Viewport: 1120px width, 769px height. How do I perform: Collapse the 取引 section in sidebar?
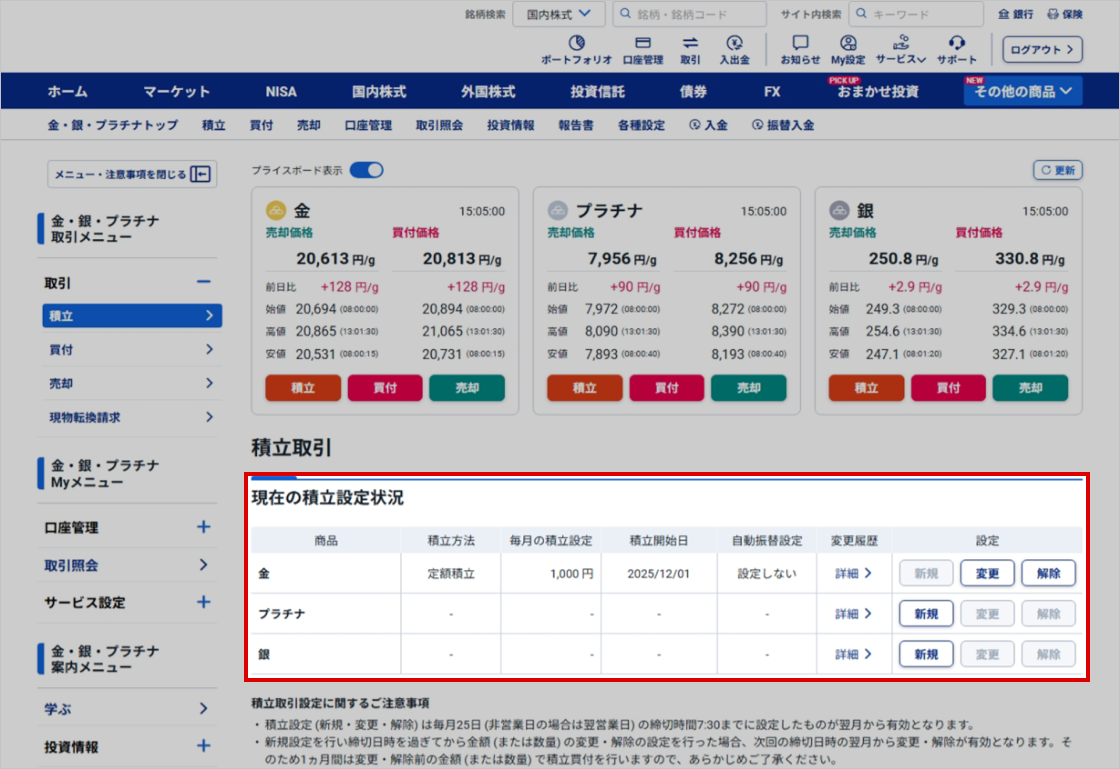[x=203, y=282]
